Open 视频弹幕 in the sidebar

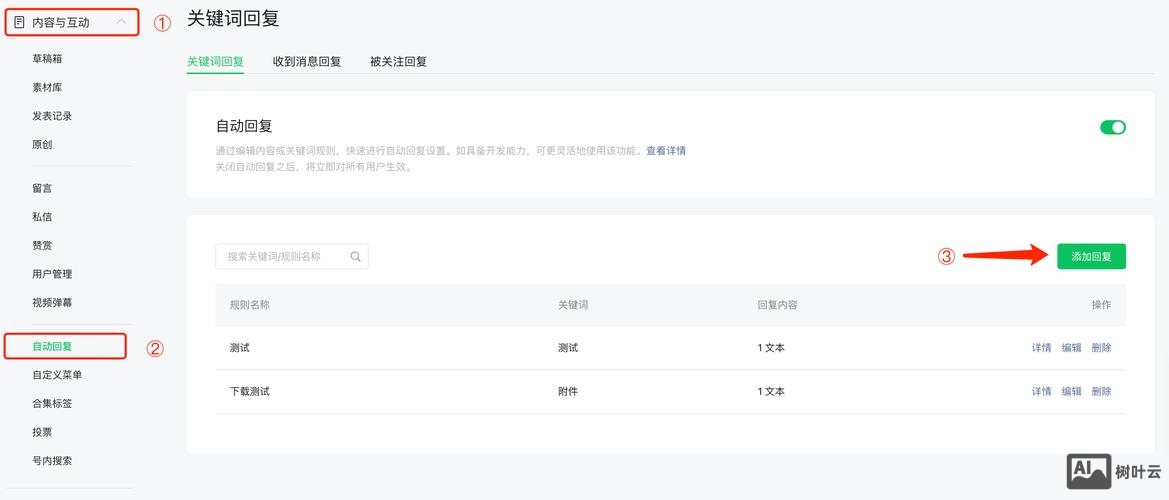click(52, 303)
